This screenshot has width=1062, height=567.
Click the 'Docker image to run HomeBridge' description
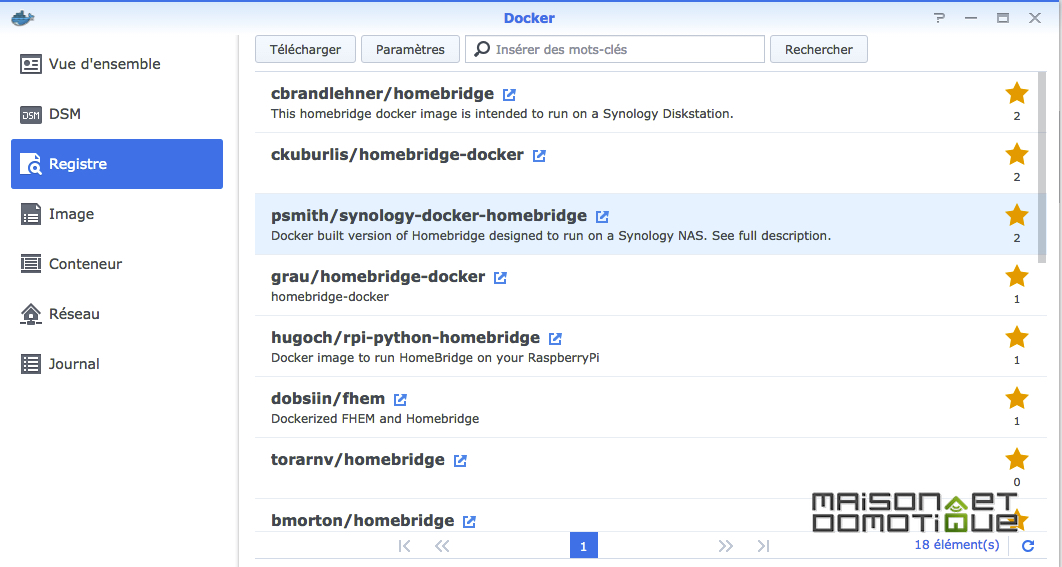(436, 358)
